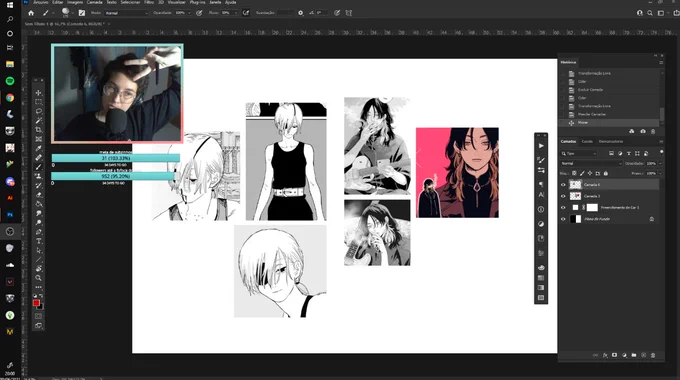Go to Photoshop Home screen
680x380 pixels.
[x=31, y=13]
